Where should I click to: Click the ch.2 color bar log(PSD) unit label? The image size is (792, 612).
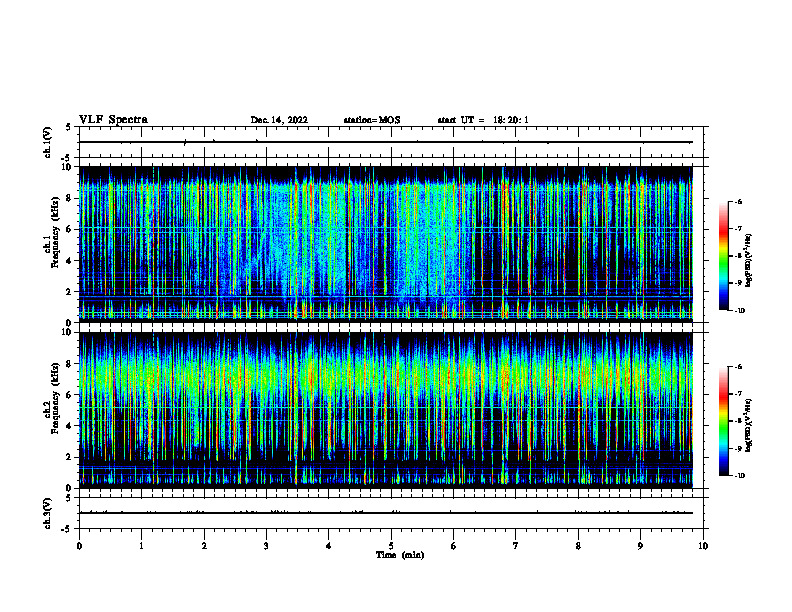(749, 425)
